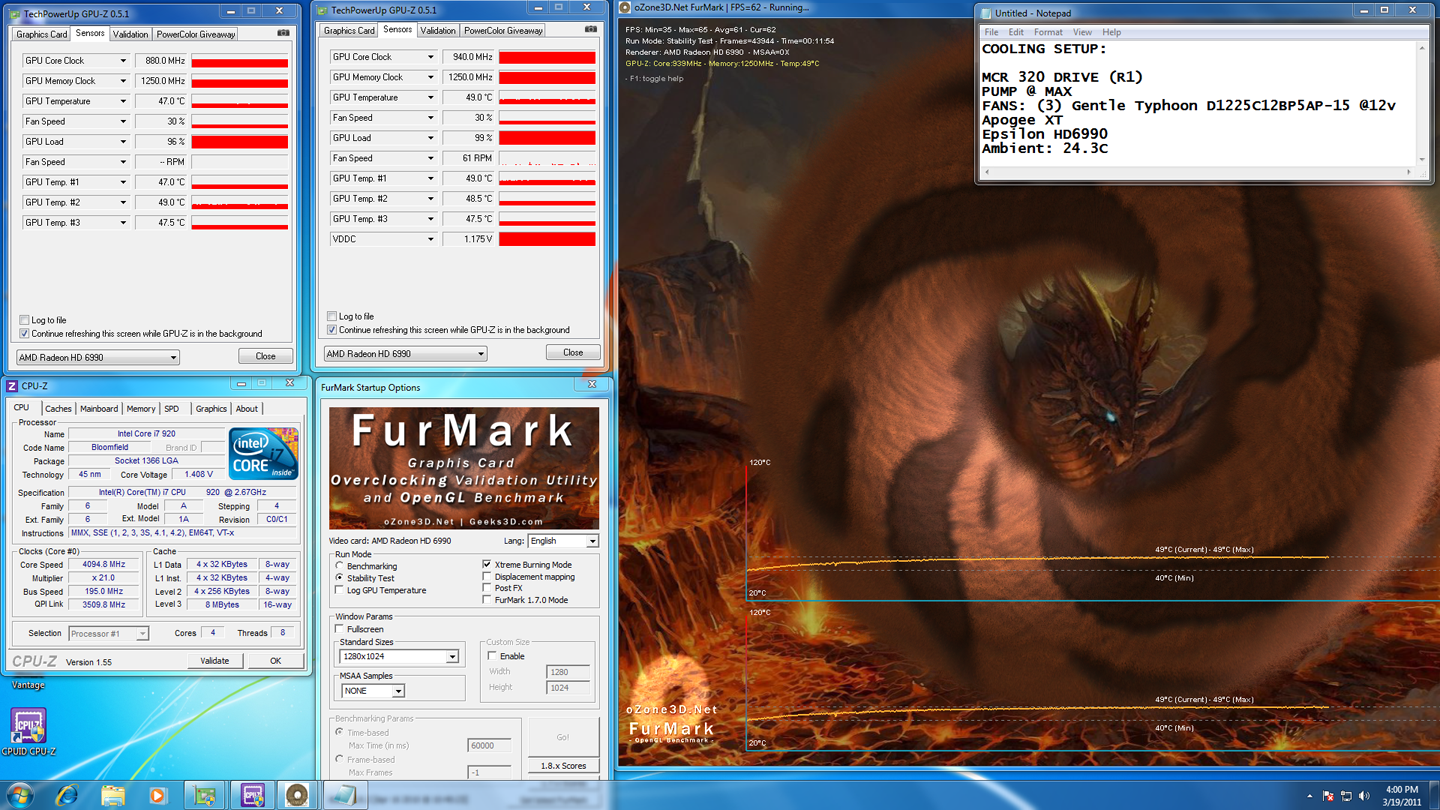Select the Stability Test radio button
Screen dimensions: 1440x810
340,578
